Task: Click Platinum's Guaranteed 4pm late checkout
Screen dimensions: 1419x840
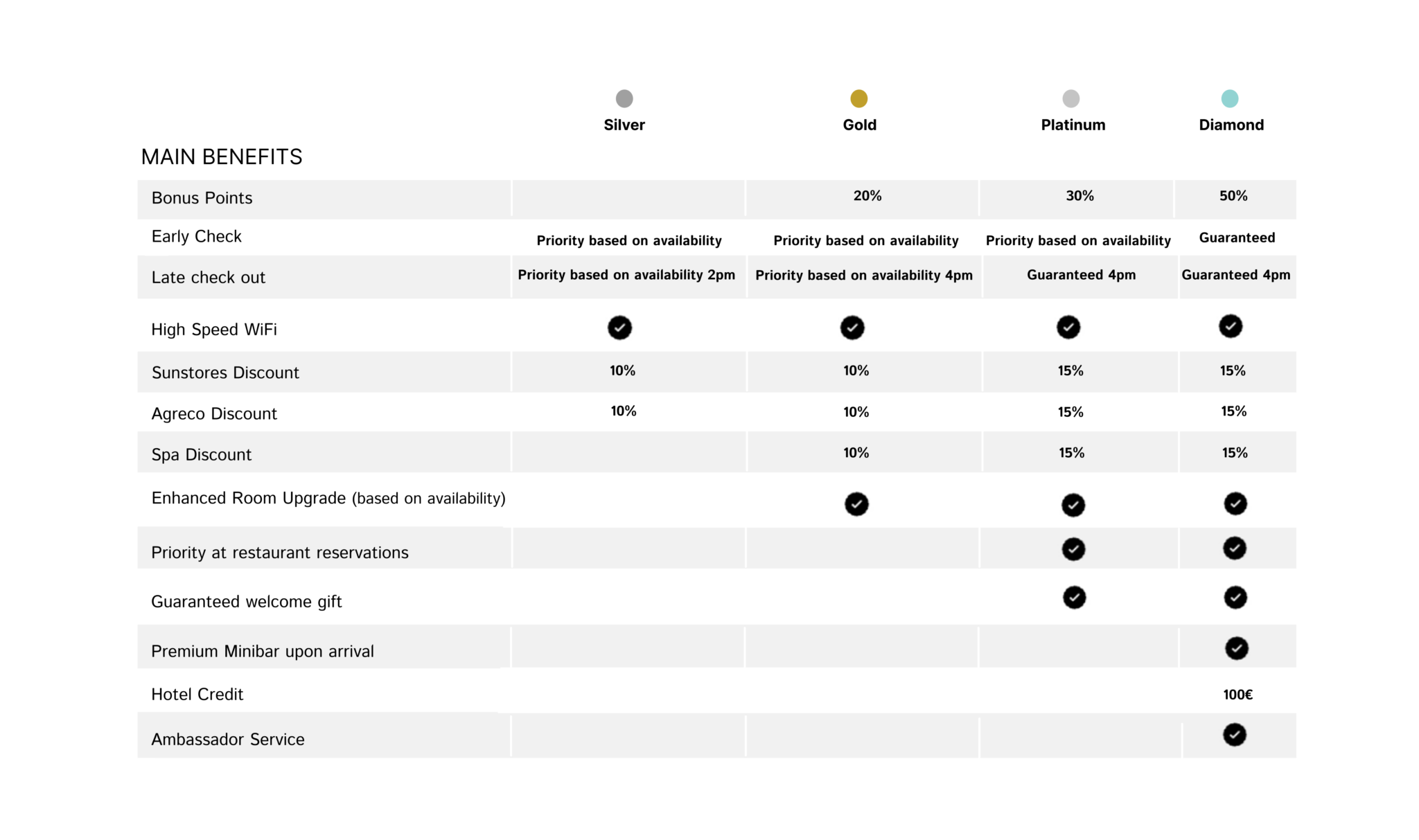Action: pyautogui.click(x=1082, y=275)
